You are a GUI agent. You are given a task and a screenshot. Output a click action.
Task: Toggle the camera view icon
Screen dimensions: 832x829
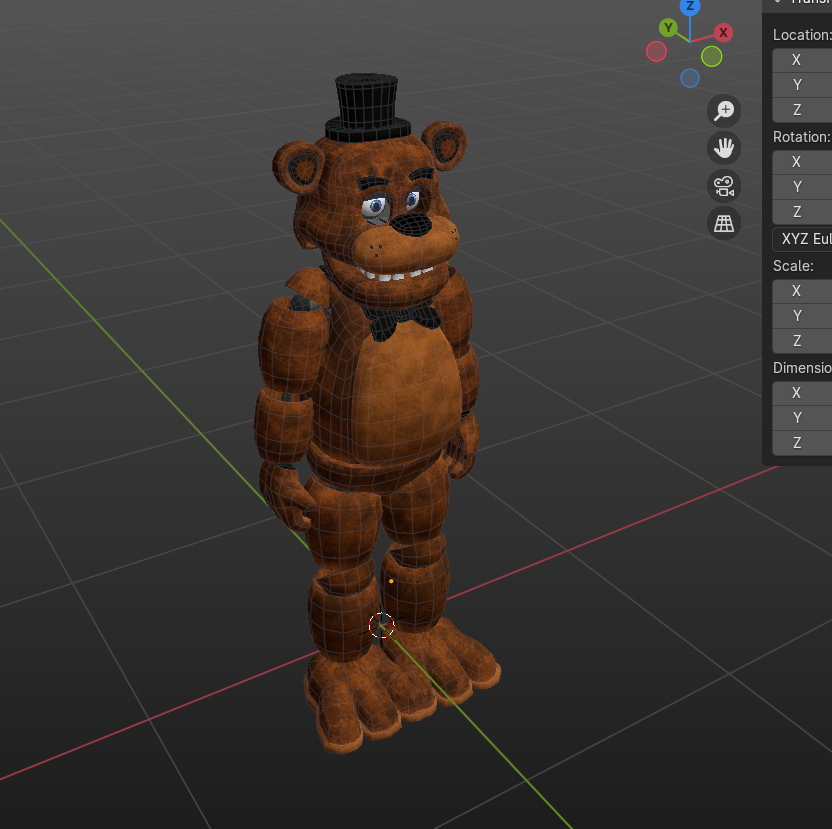click(x=724, y=186)
